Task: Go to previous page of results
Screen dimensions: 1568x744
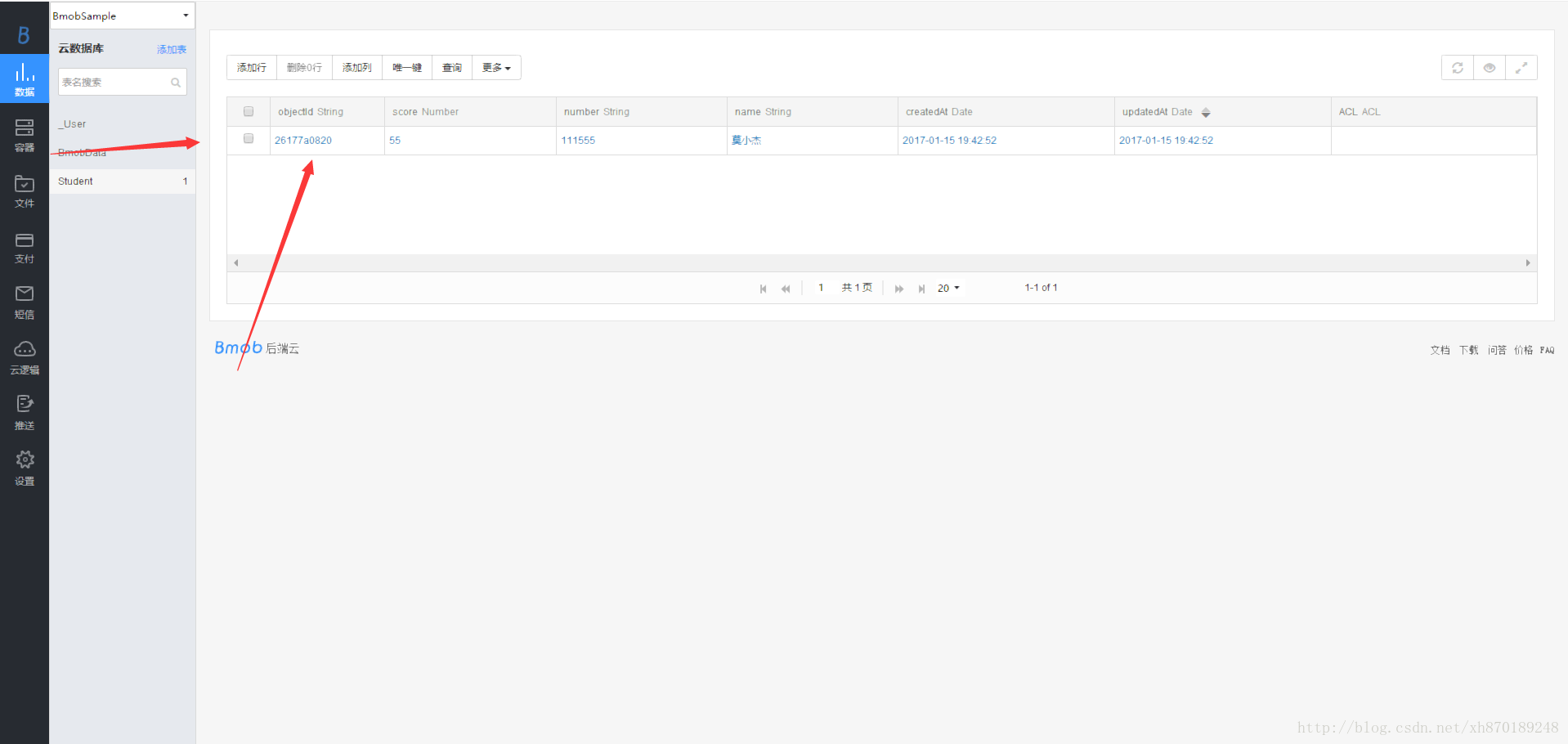Action: pos(786,289)
